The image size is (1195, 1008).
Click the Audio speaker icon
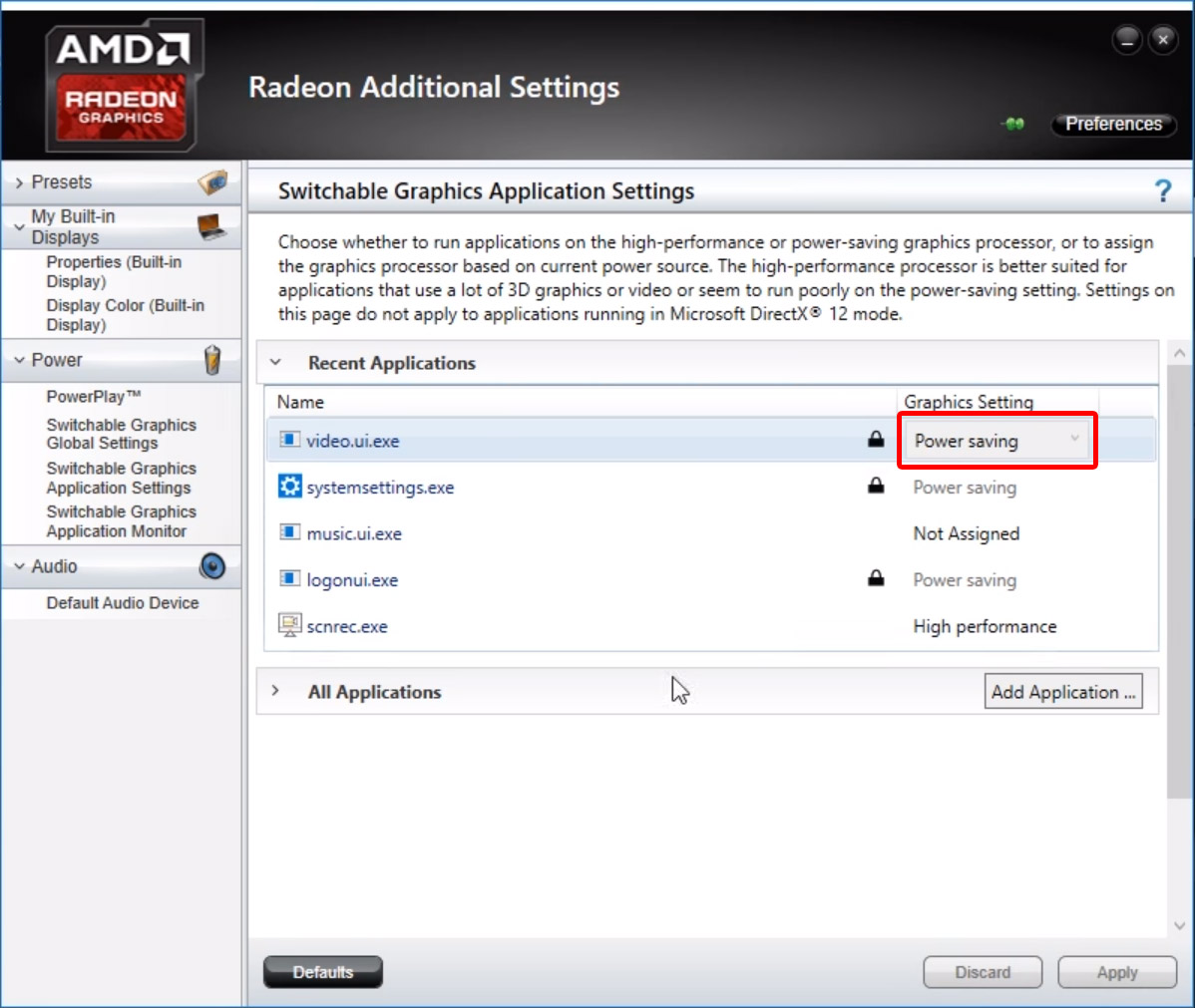(x=212, y=566)
